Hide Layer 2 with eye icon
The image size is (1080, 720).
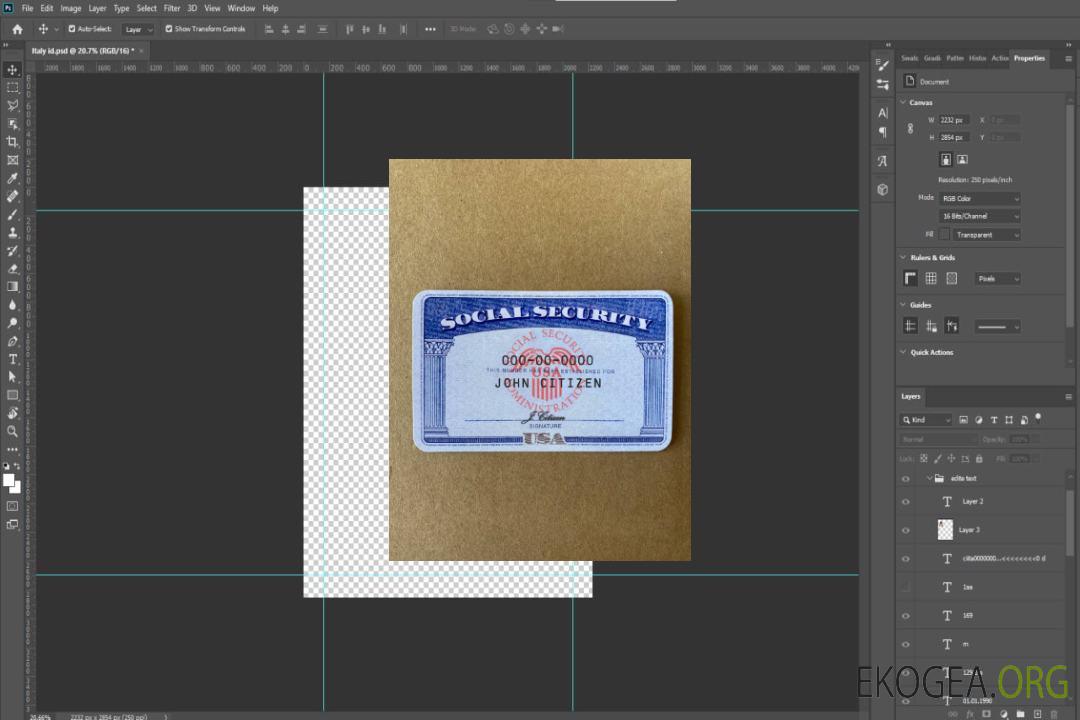[906, 502]
